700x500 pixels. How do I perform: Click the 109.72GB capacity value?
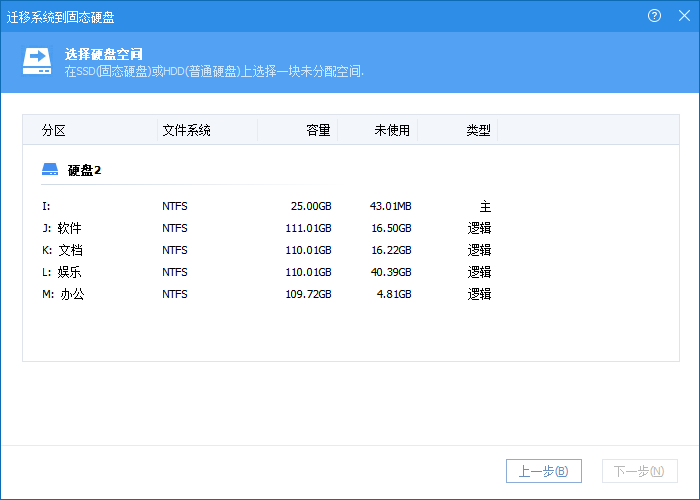click(x=308, y=294)
